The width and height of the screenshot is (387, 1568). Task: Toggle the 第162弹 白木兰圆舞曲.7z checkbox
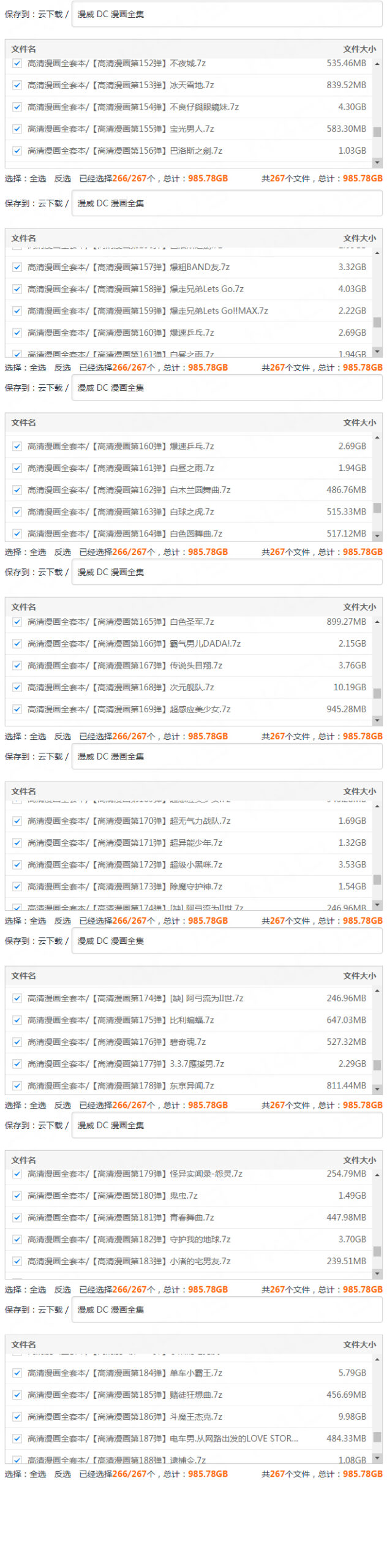tap(17, 490)
